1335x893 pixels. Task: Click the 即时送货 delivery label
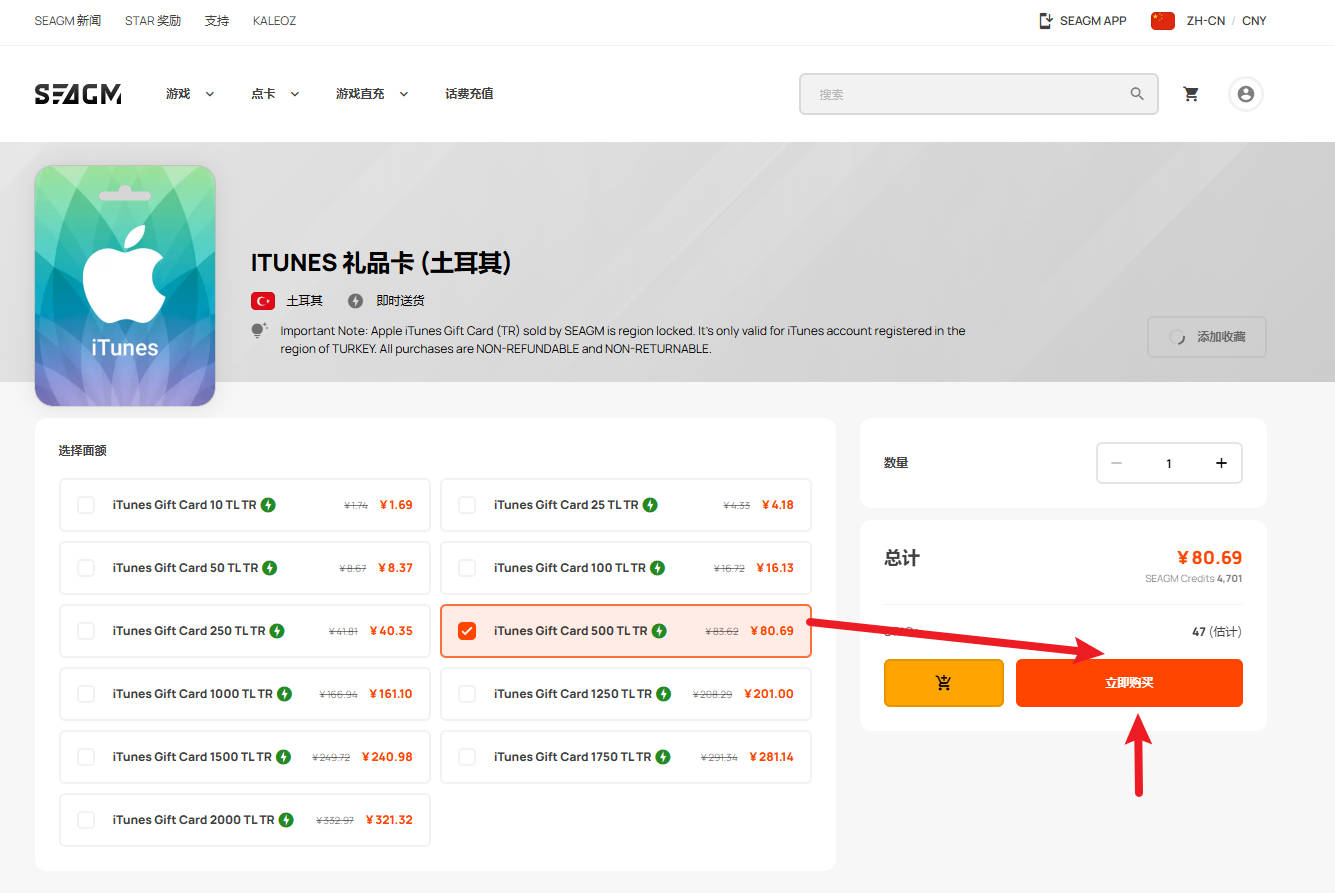coord(400,301)
